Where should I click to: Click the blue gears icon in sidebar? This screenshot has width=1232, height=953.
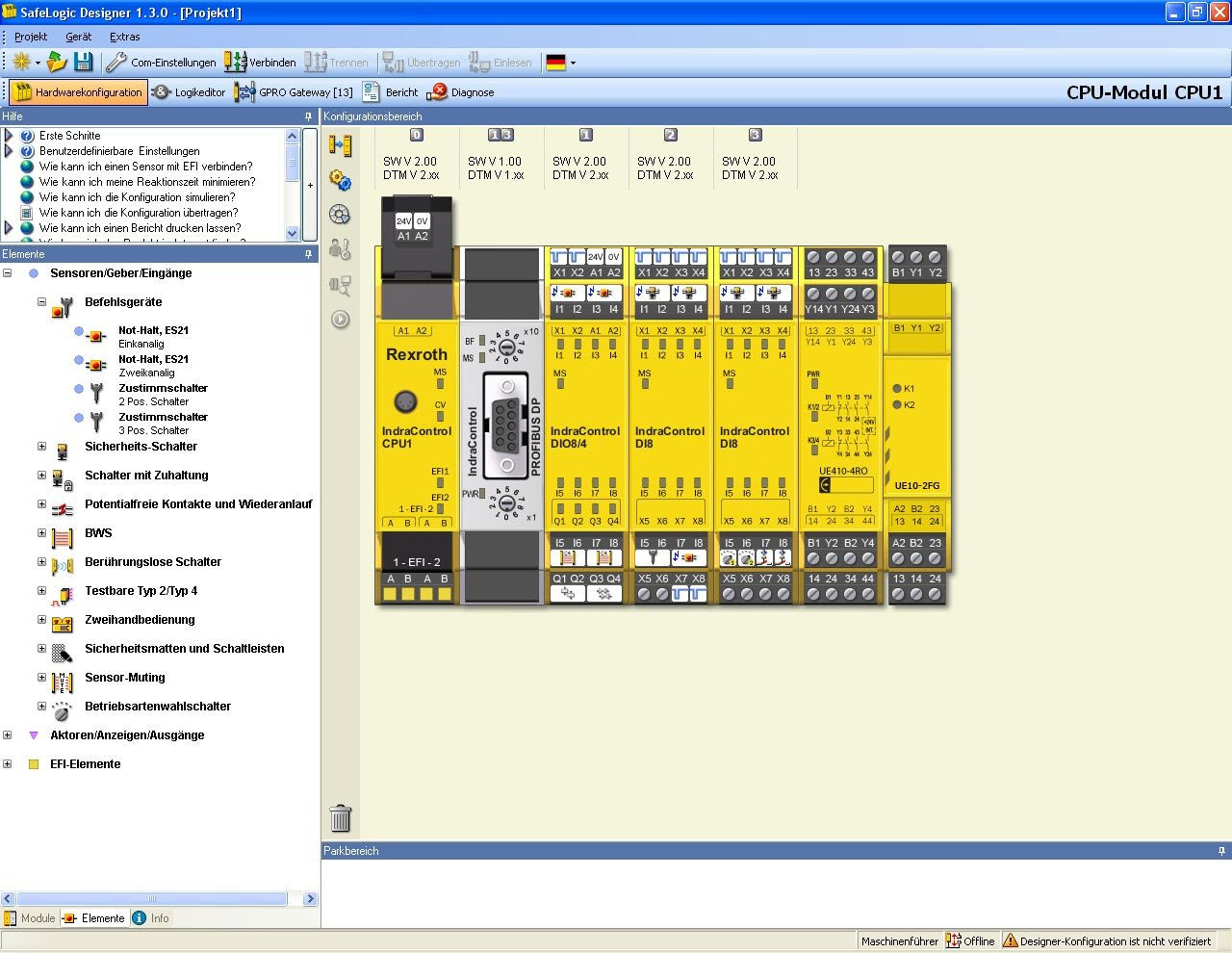click(340, 180)
